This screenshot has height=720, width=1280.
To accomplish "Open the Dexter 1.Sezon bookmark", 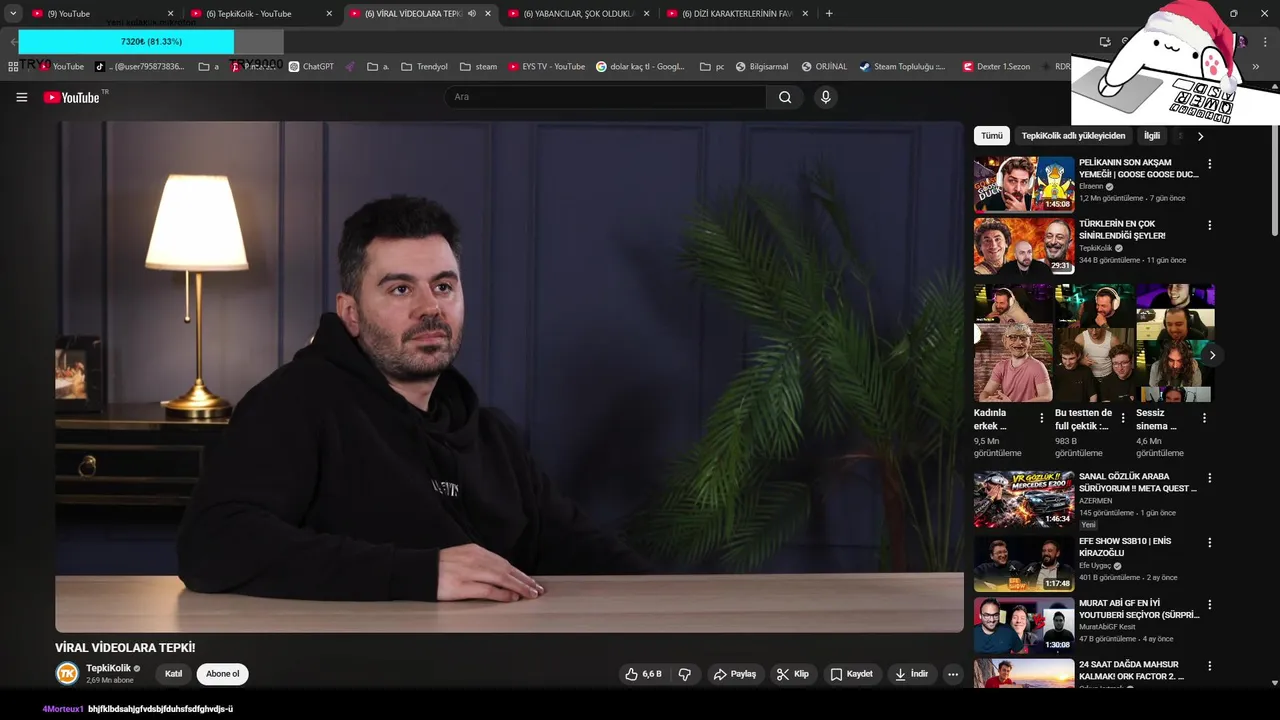I will (x=996, y=67).
